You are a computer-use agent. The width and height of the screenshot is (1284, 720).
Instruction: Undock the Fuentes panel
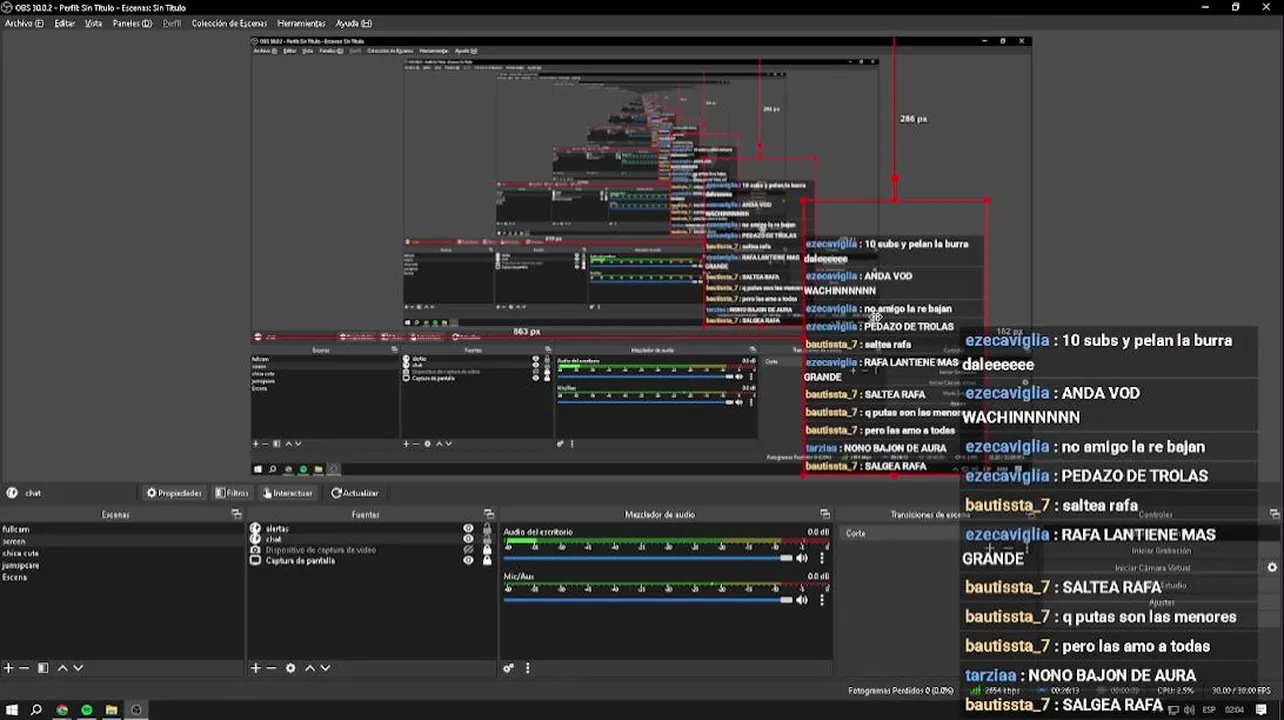point(489,514)
